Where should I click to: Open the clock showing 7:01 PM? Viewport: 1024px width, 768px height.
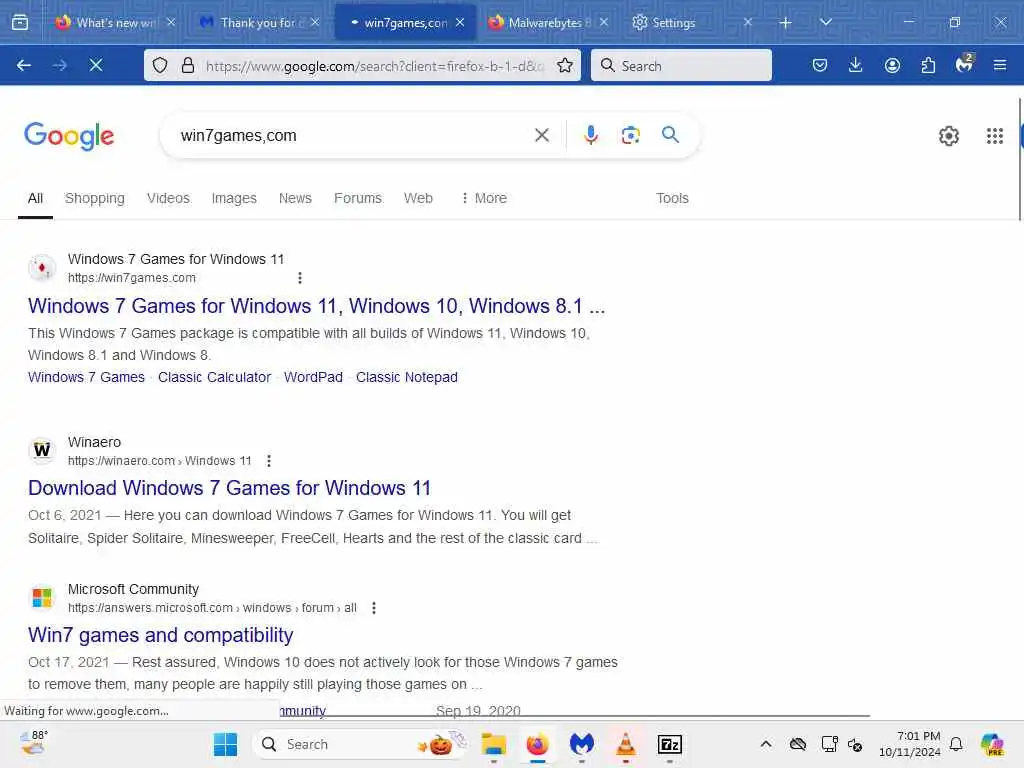coord(910,744)
